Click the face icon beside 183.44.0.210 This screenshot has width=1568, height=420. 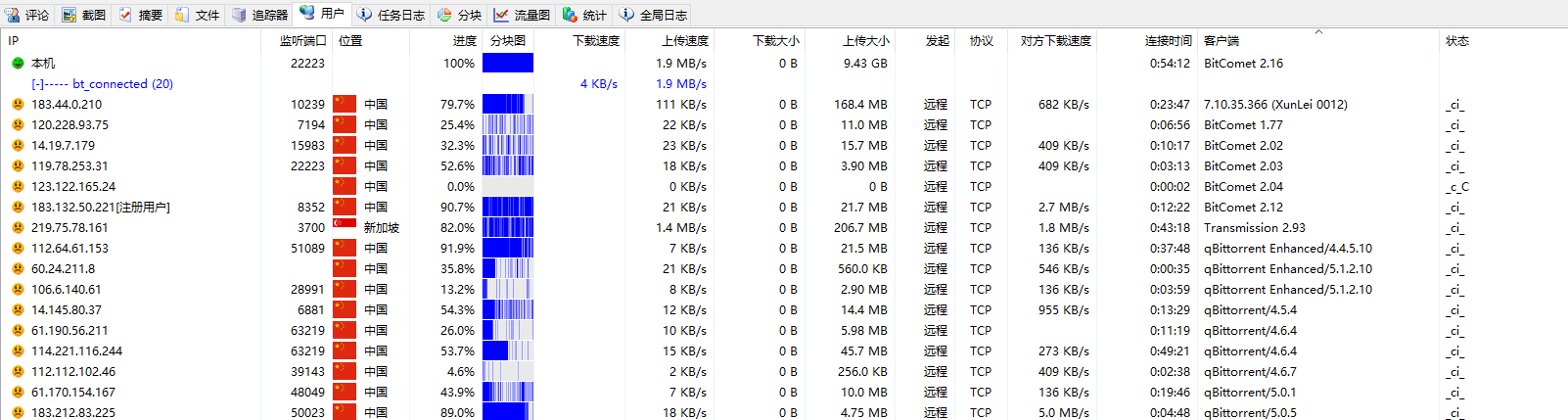[x=18, y=105]
